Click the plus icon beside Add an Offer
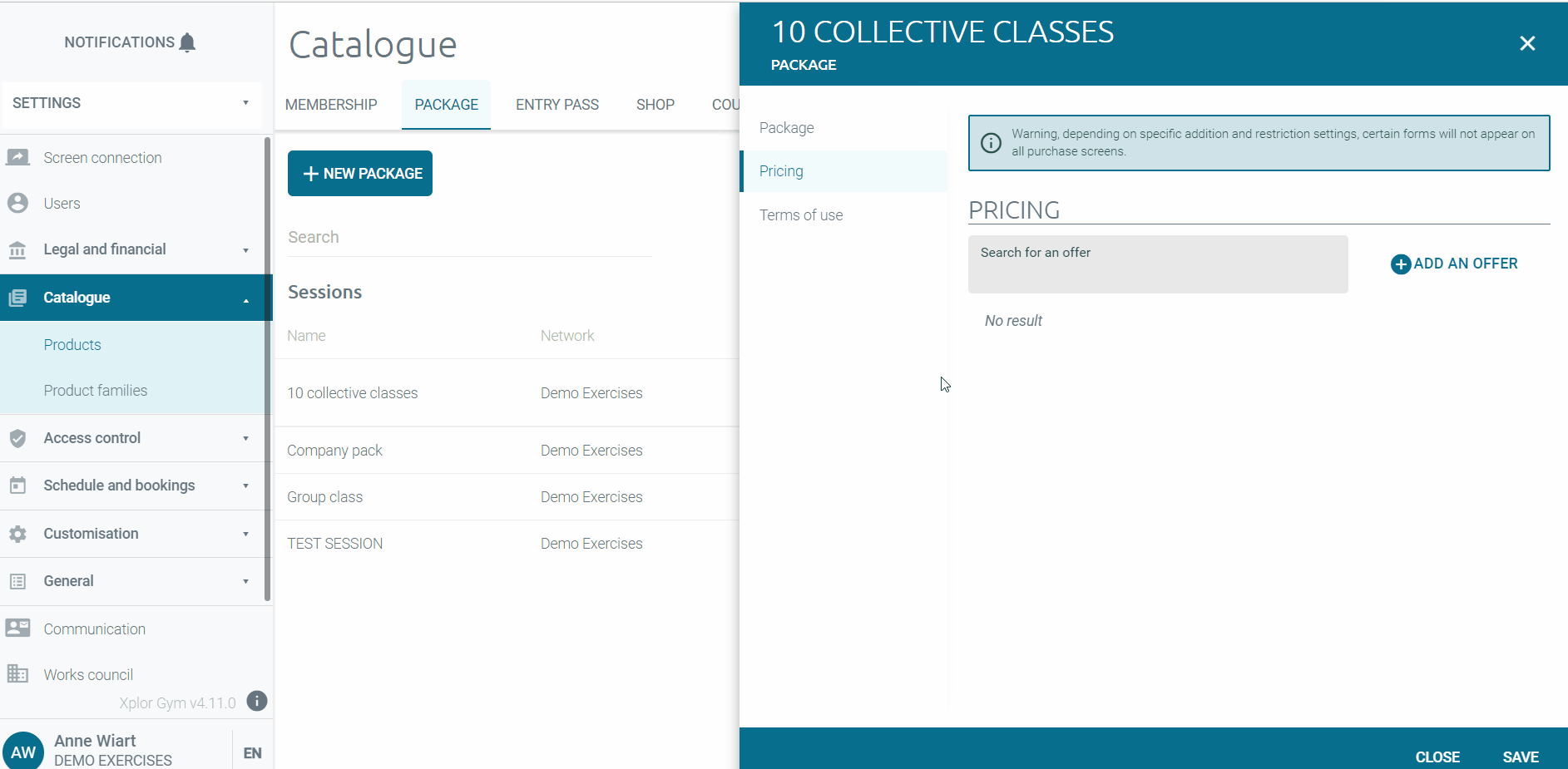This screenshot has width=1568, height=769. click(1401, 264)
